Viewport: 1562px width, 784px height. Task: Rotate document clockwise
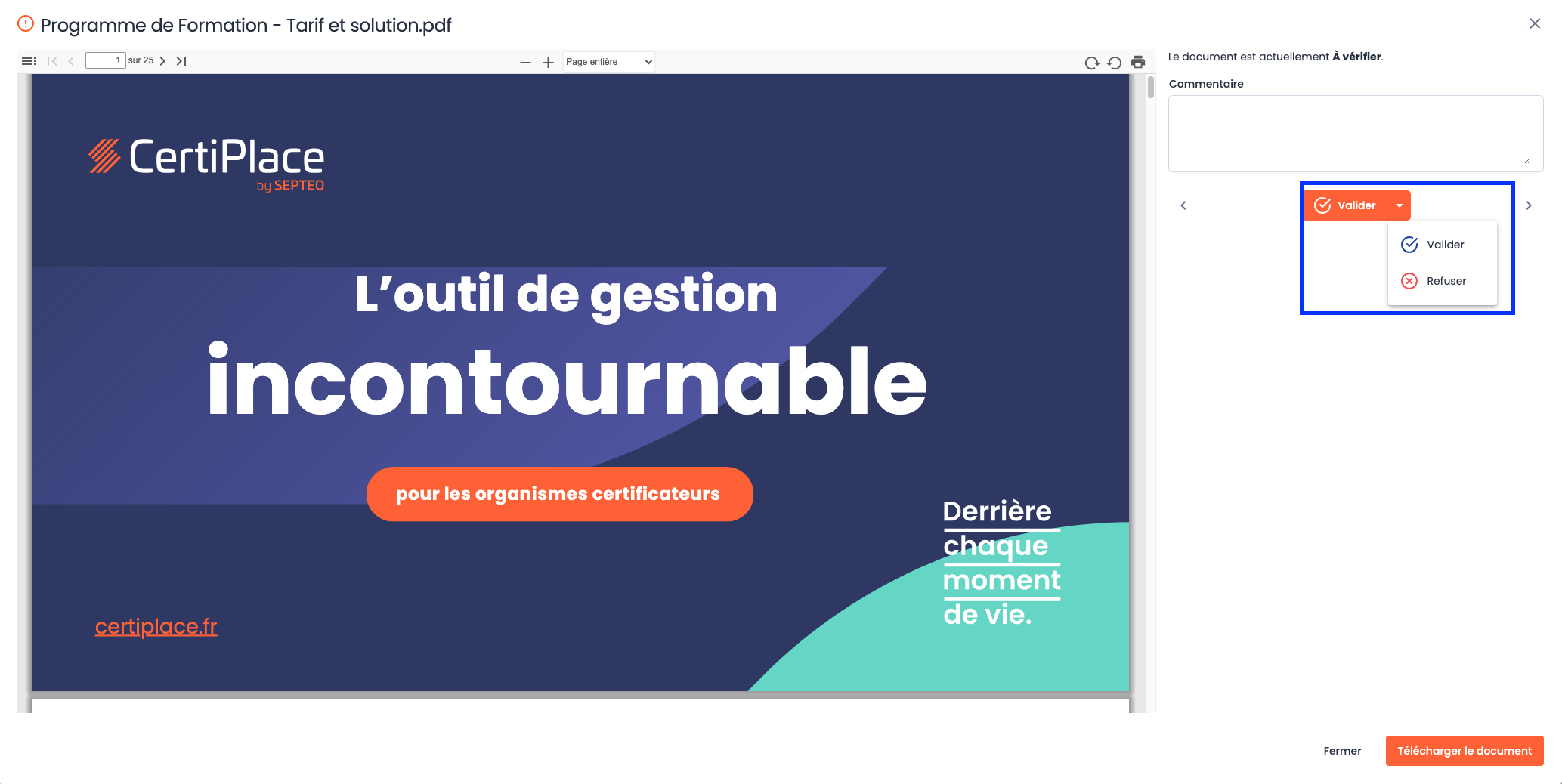pyautogui.click(x=1092, y=63)
